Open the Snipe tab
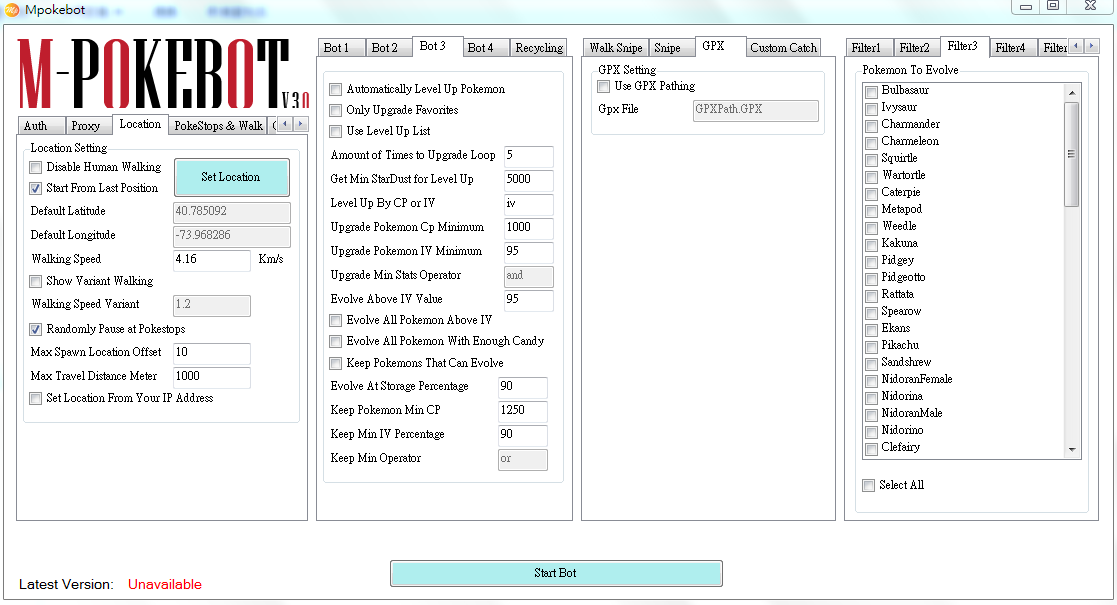This screenshot has width=1117, height=605. point(671,48)
